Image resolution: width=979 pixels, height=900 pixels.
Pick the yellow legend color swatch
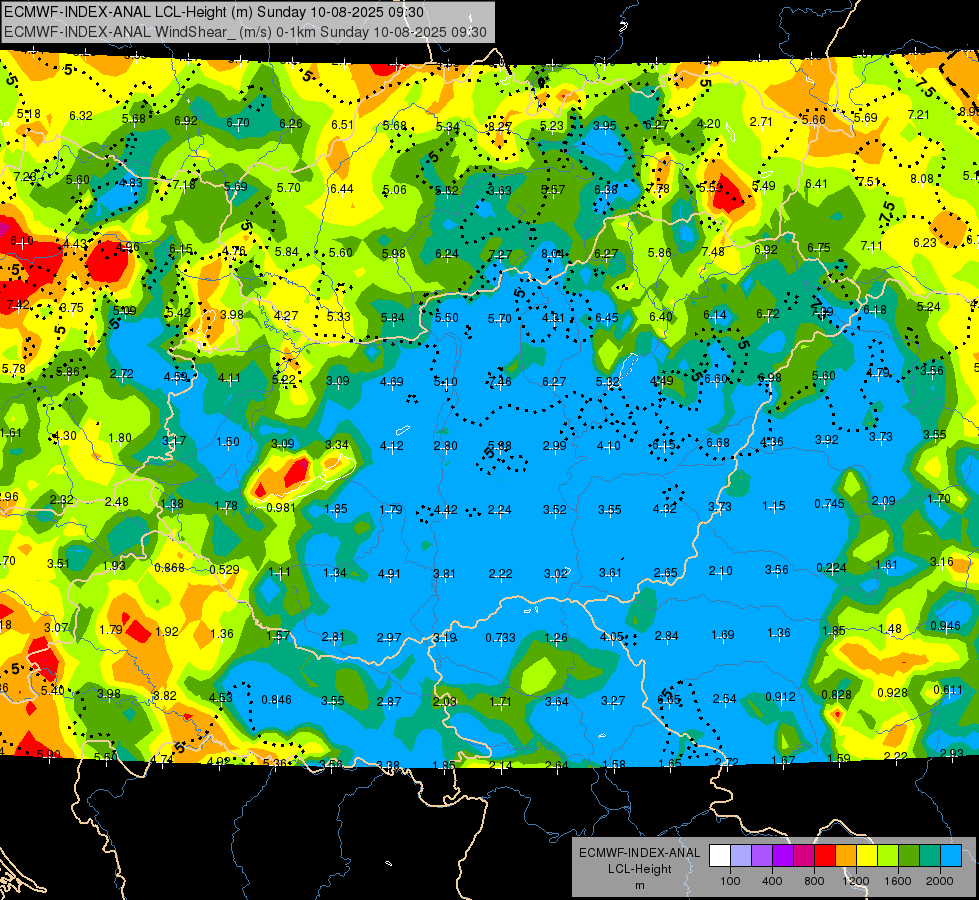point(867,856)
